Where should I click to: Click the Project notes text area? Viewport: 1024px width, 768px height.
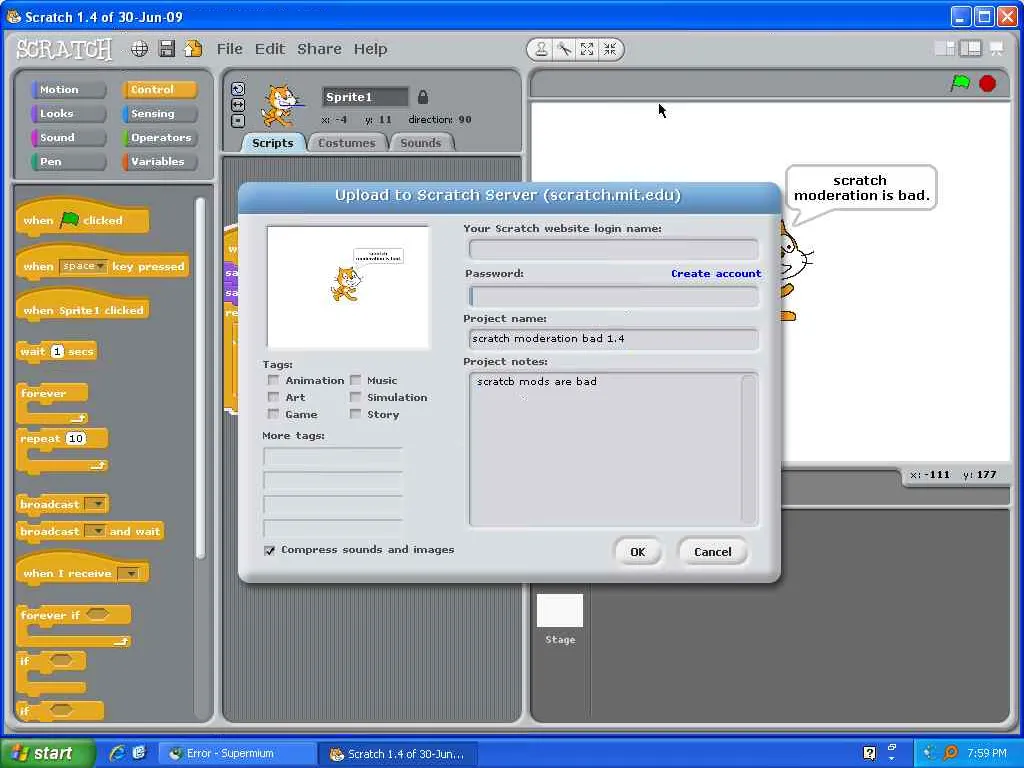pos(605,449)
